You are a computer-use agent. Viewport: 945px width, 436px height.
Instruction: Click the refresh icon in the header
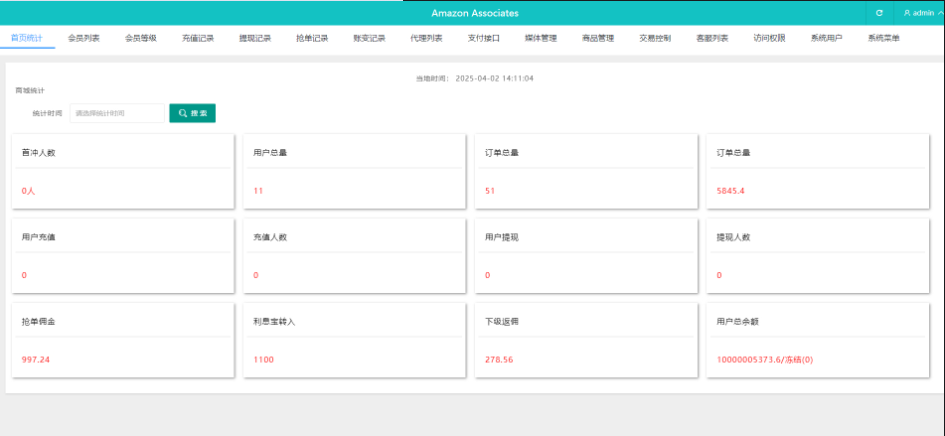pos(879,13)
